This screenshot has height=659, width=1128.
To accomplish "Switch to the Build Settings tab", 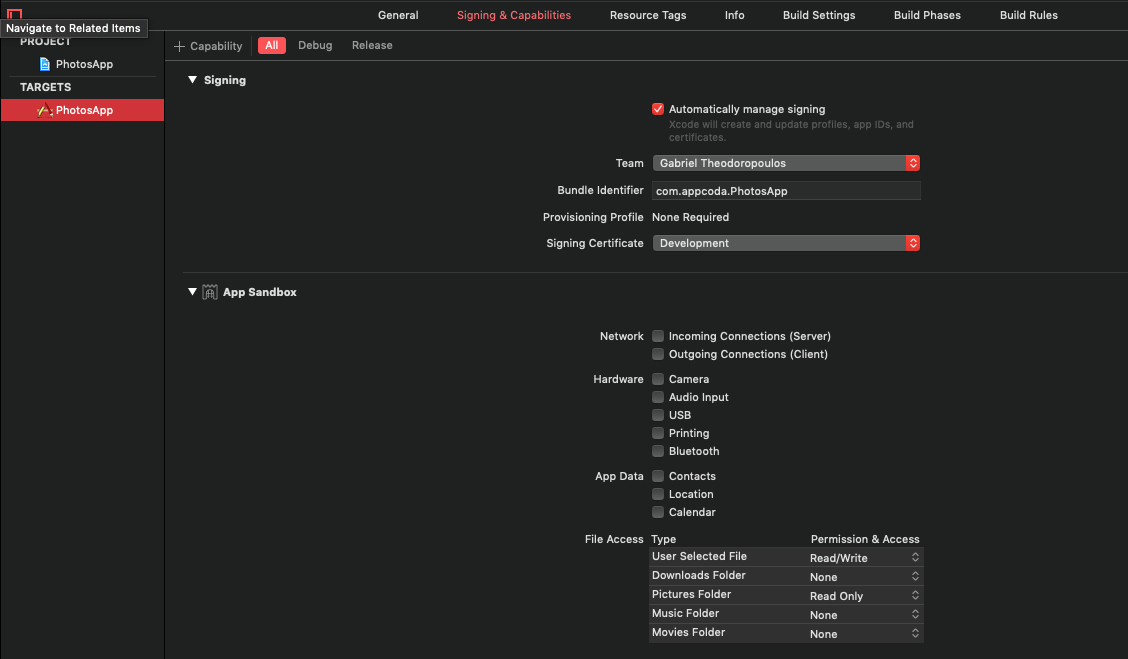I will tap(819, 15).
